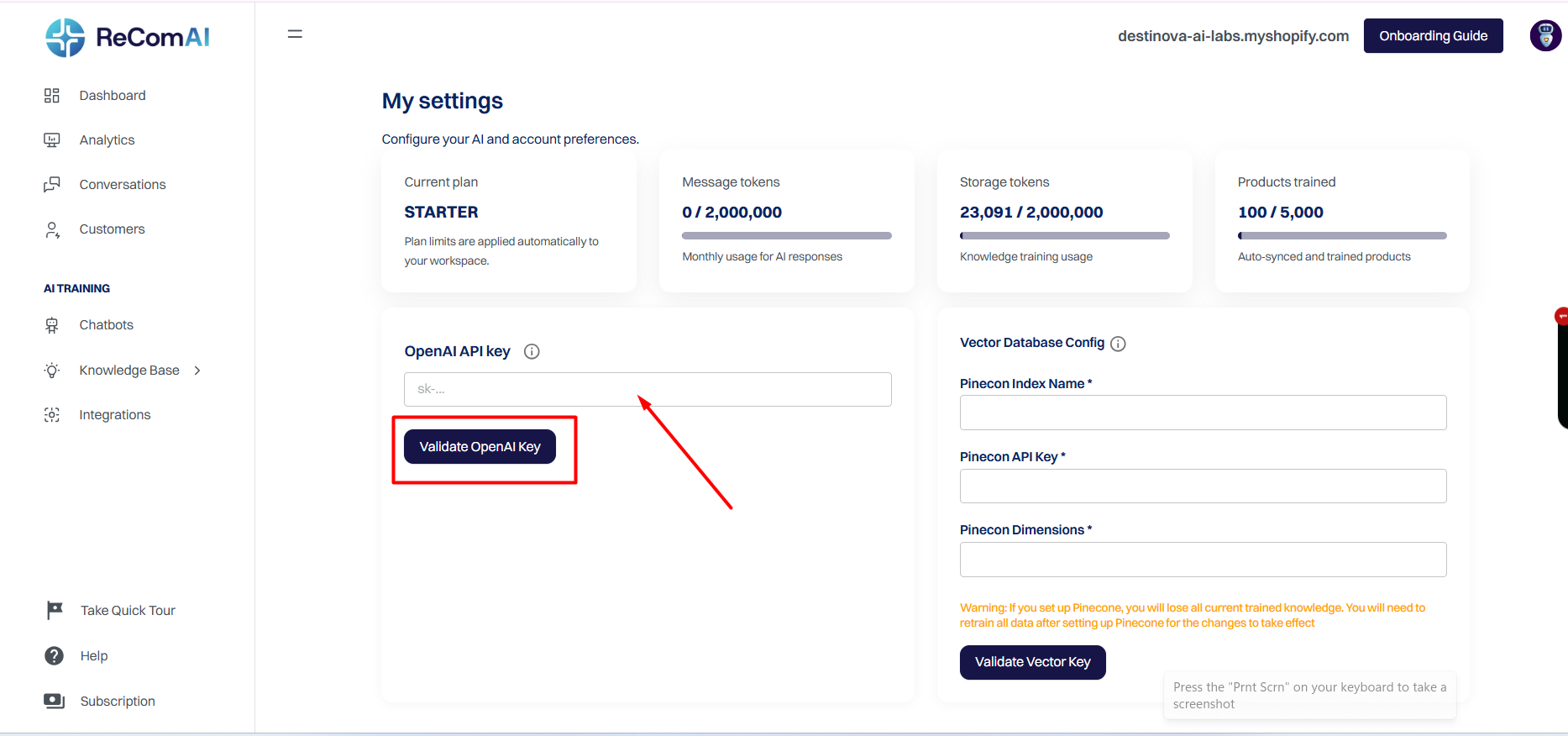The height and width of the screenshot is (736, 1568).
Task: Click the Subscription icon
Action: pyautogui.click(x=55, y=701)
